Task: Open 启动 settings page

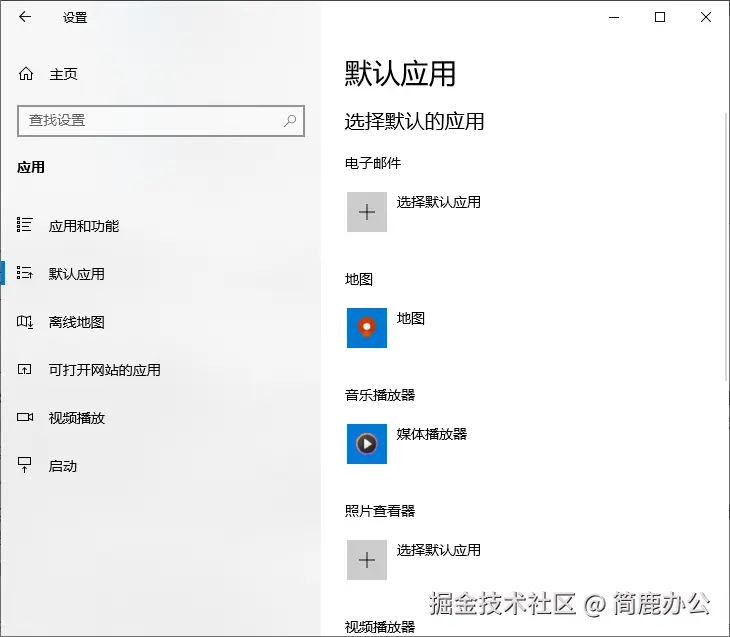Action: tap(63, 466)
